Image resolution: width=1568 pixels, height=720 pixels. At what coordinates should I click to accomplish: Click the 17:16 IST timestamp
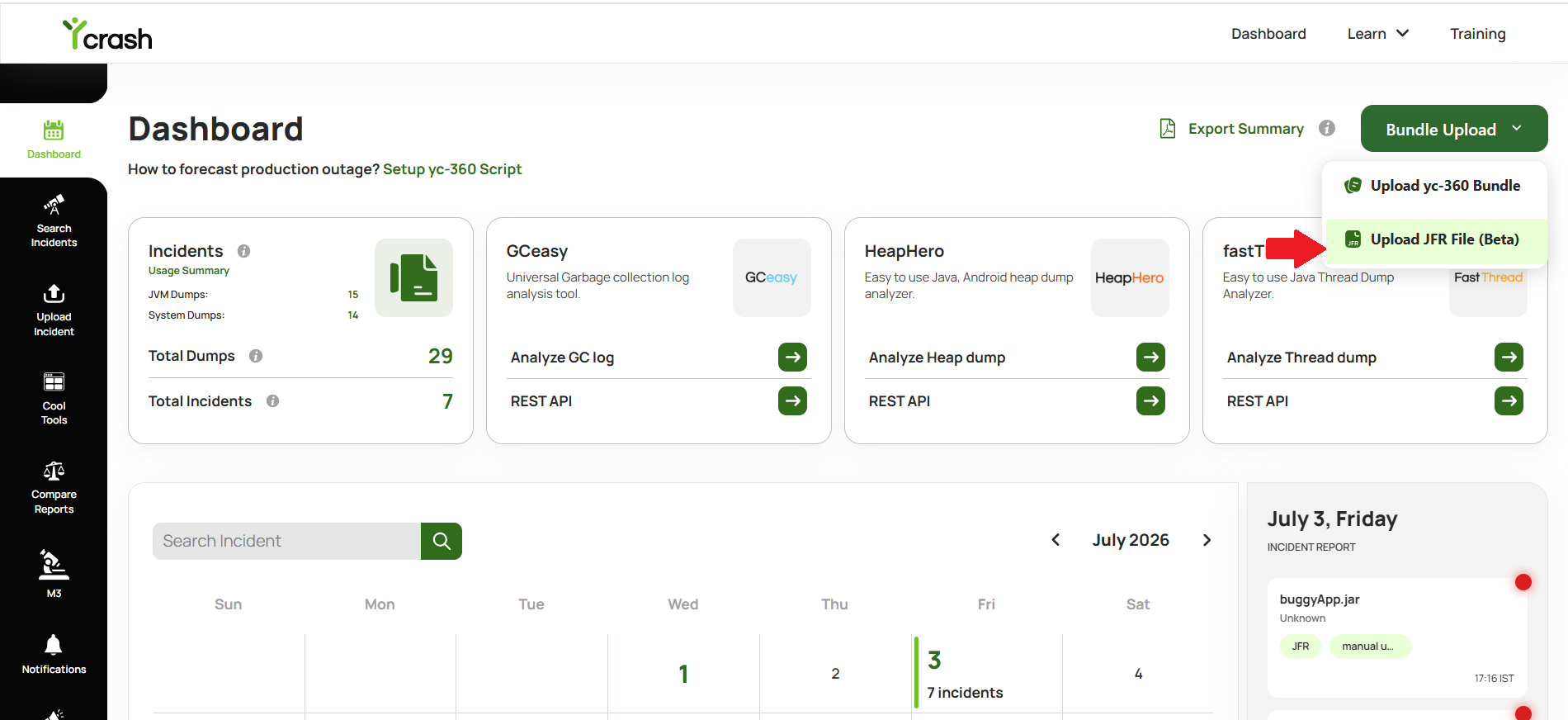coord(1494,679)
